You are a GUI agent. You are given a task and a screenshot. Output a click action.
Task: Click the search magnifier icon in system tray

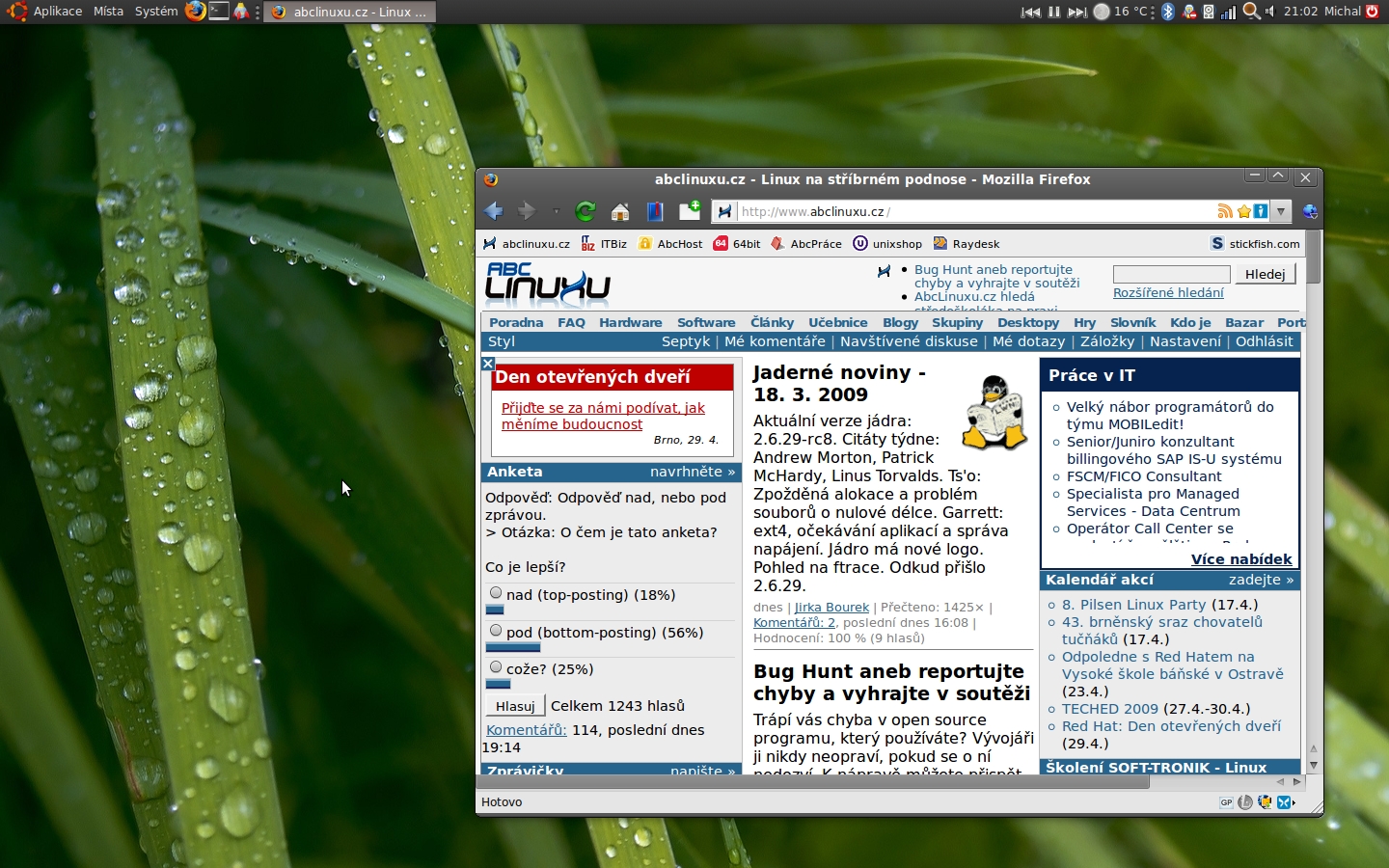pos(1251,12)
